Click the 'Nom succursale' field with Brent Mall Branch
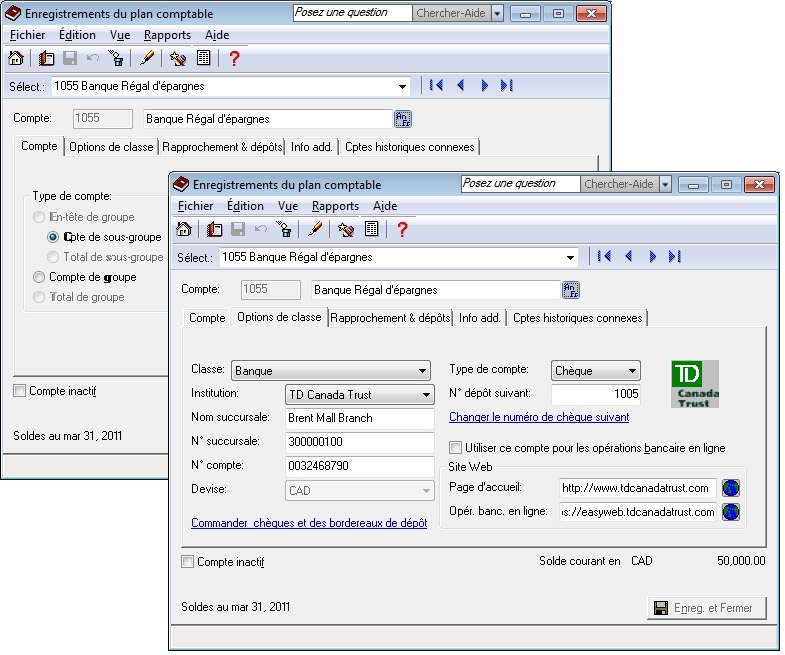This screenshot has height=655, width=785. point(359,418)
